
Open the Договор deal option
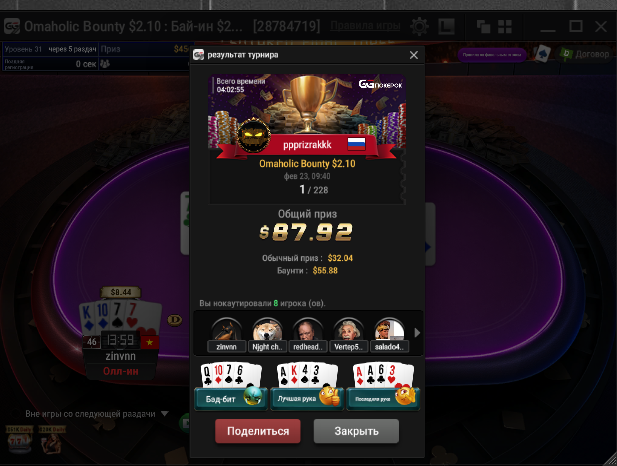pyautogui.click(x=584, y=54)
